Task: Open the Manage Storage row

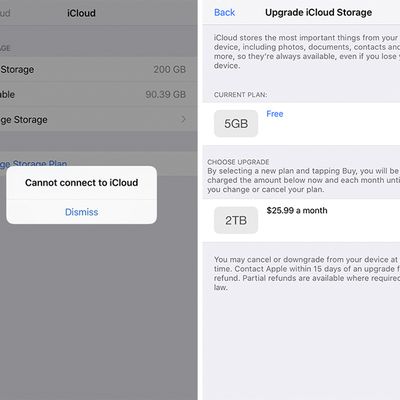Action: coord(98,119)
